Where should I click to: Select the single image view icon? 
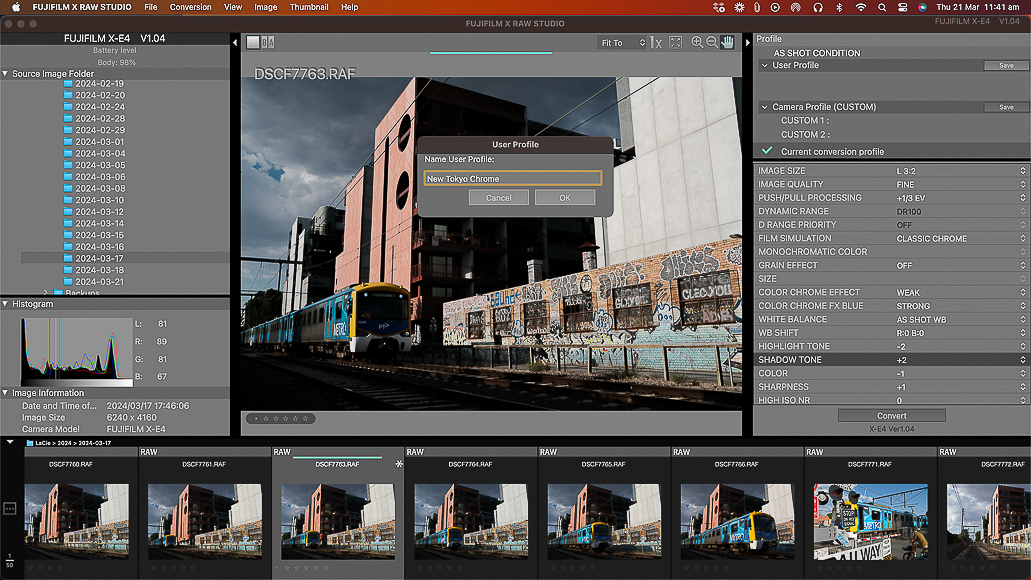(x=252, y=43)
